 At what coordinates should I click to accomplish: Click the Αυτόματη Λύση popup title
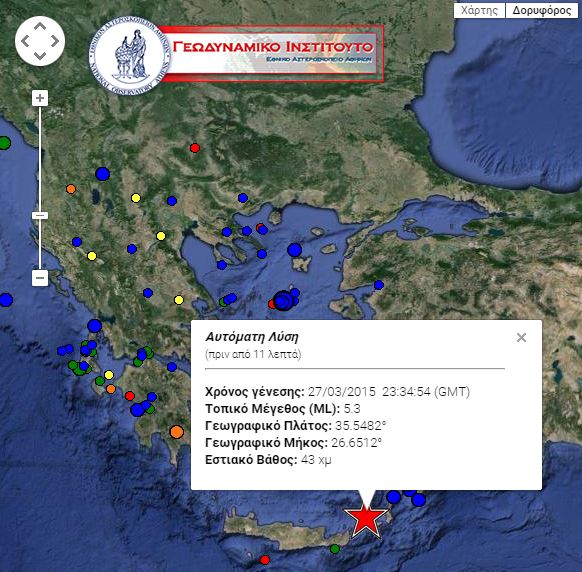click(x=252, y=337)
